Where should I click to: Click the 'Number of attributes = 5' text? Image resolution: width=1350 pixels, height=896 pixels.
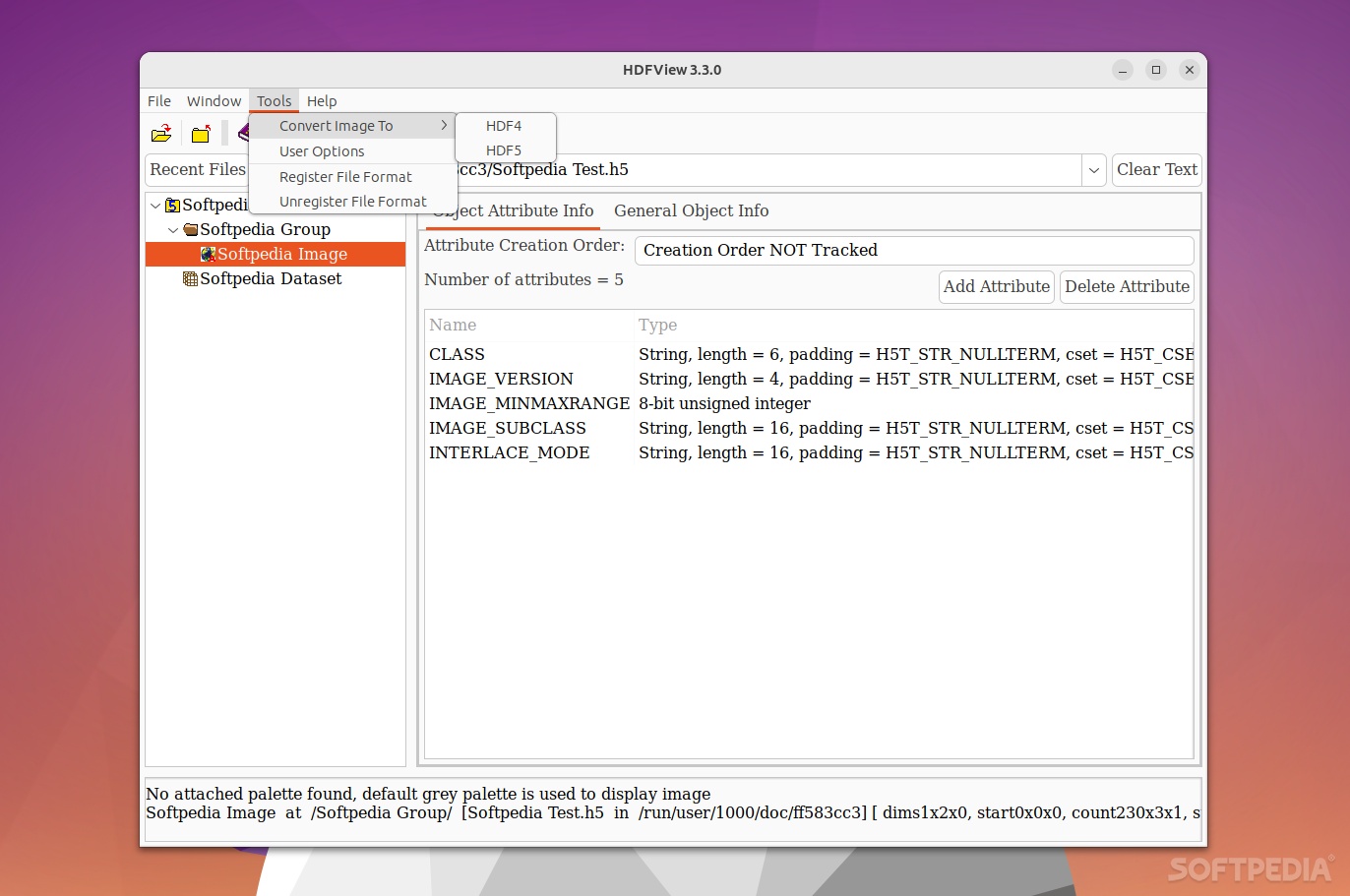point(523,279)
